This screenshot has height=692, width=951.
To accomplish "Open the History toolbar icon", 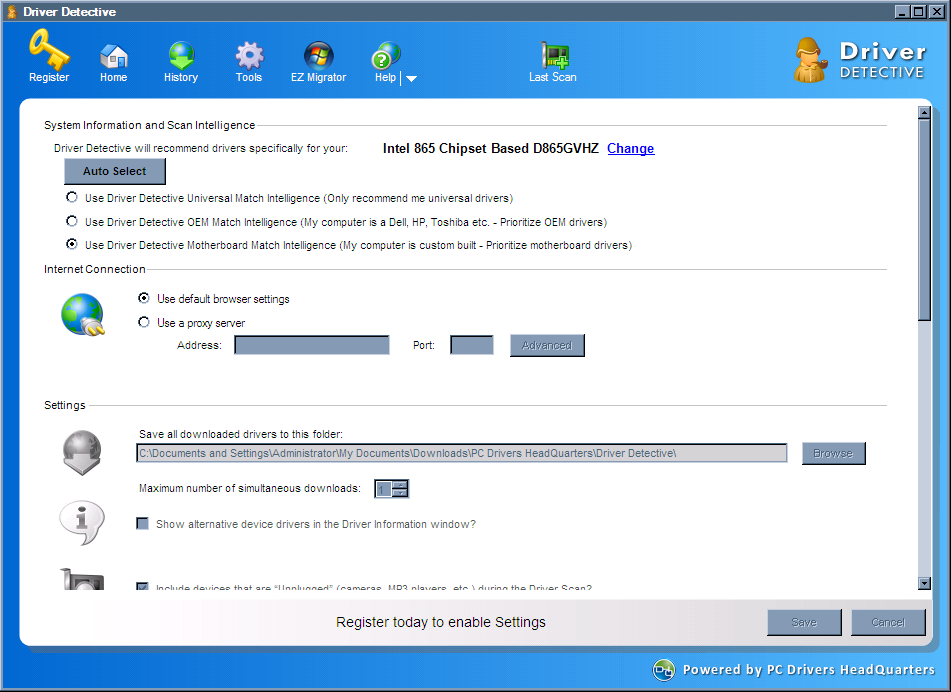I will [x=181, y=56].
